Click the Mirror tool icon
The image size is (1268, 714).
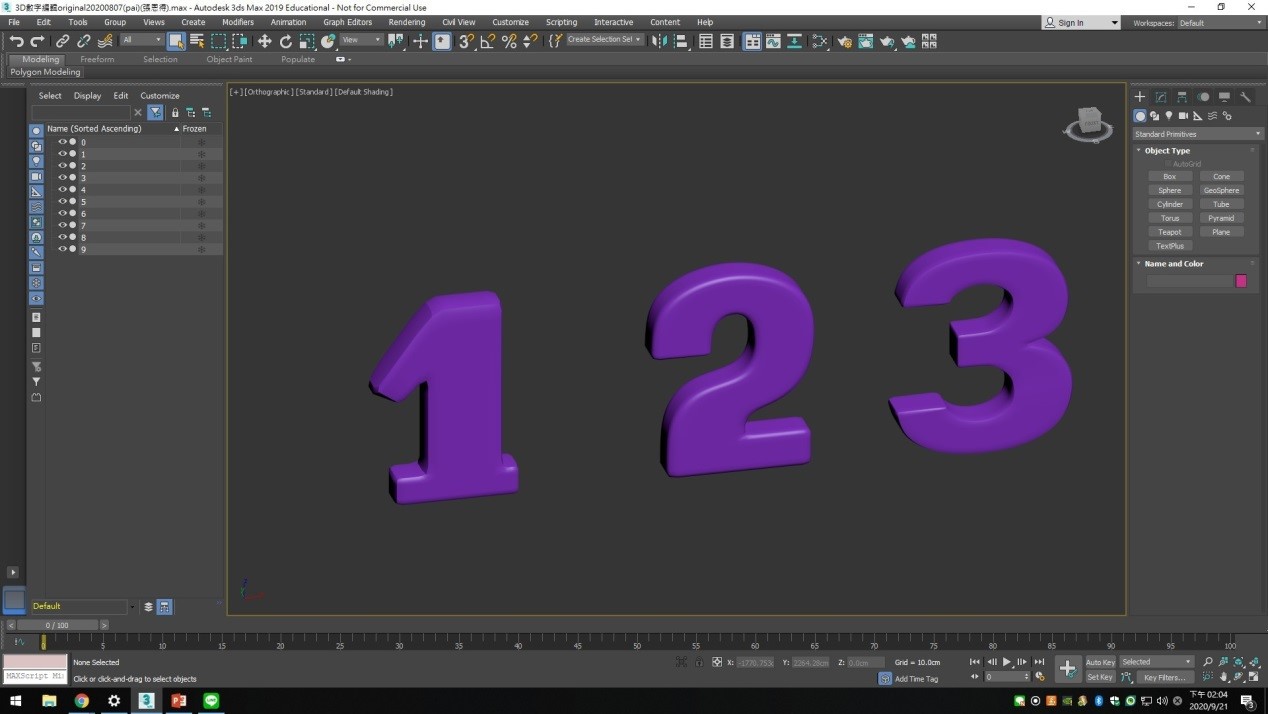(659, 41)
